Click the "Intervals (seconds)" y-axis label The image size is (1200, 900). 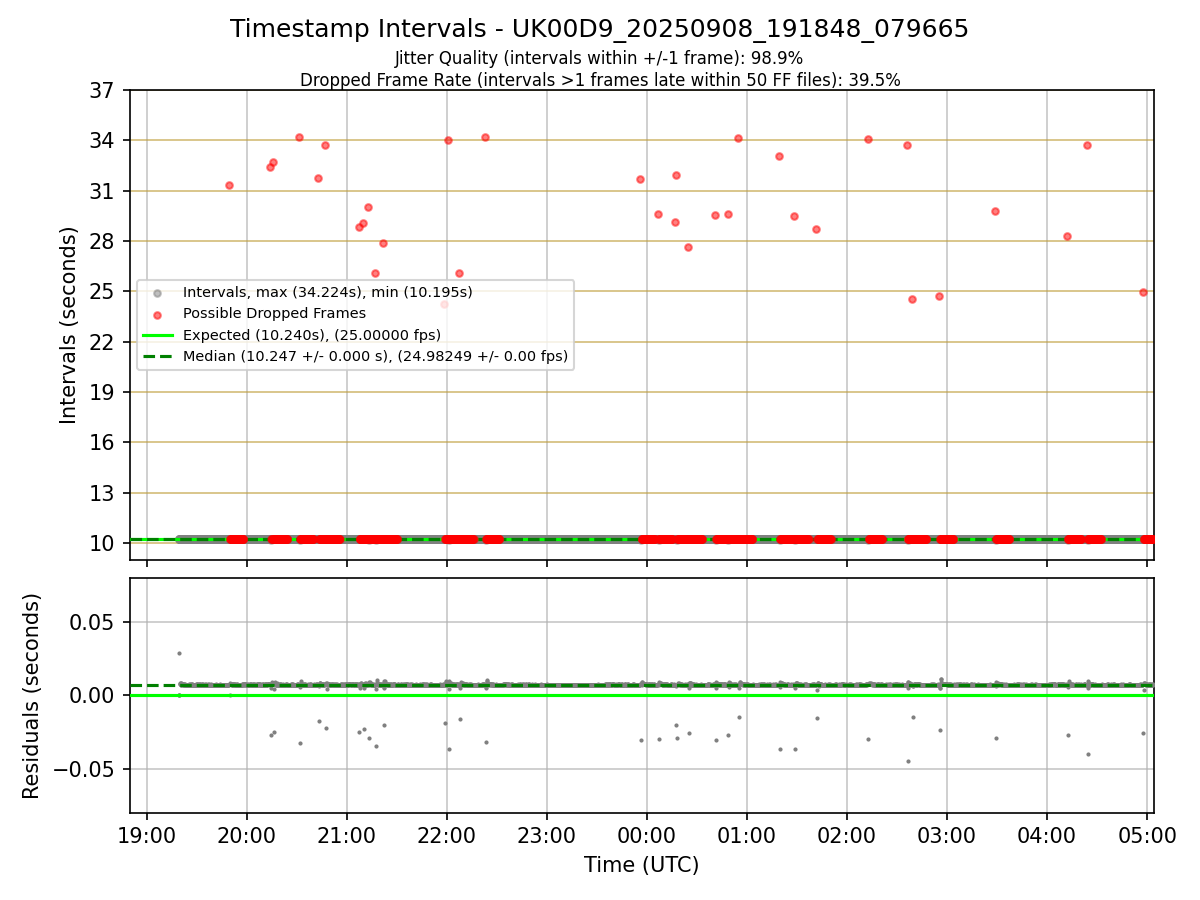pos(69,325)
